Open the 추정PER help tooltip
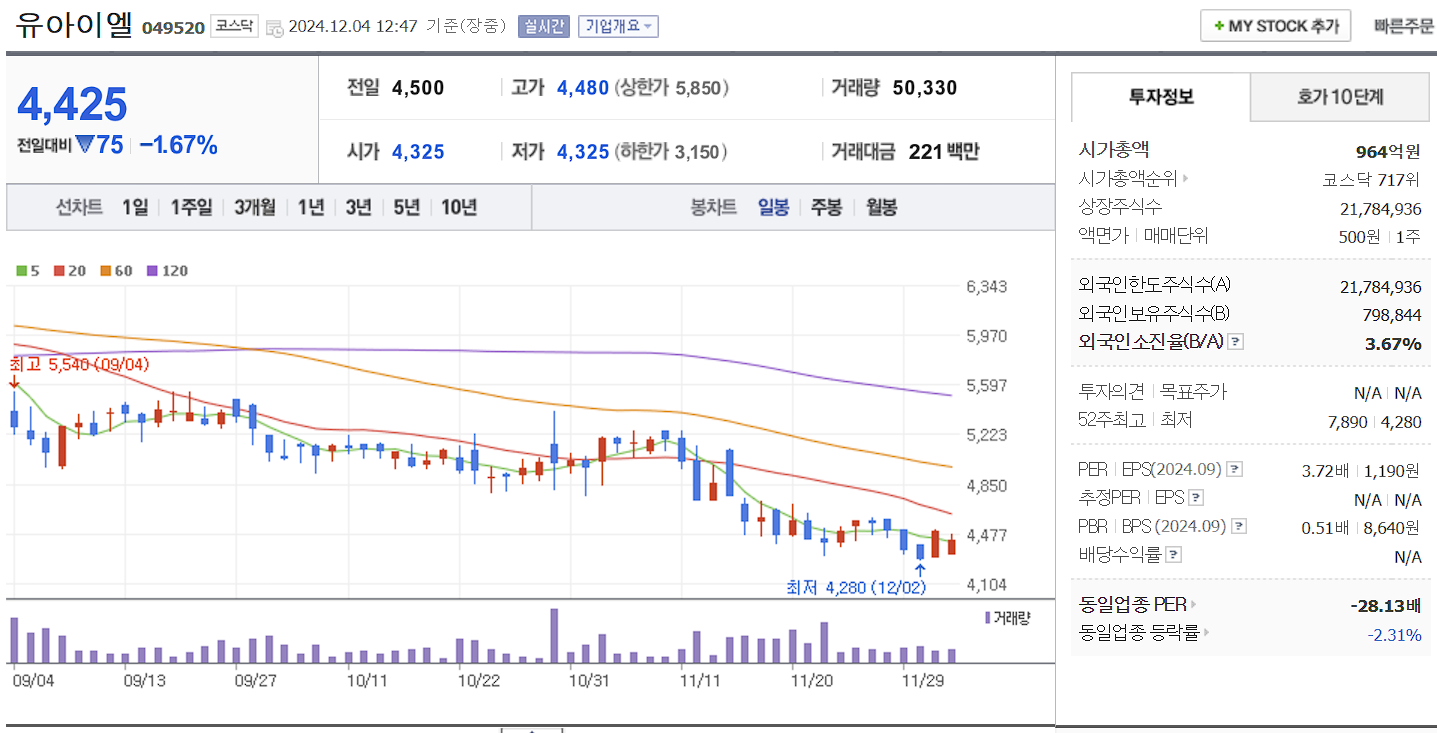The height and width of the screenshot is (733, 1437). click(1197, 497)
